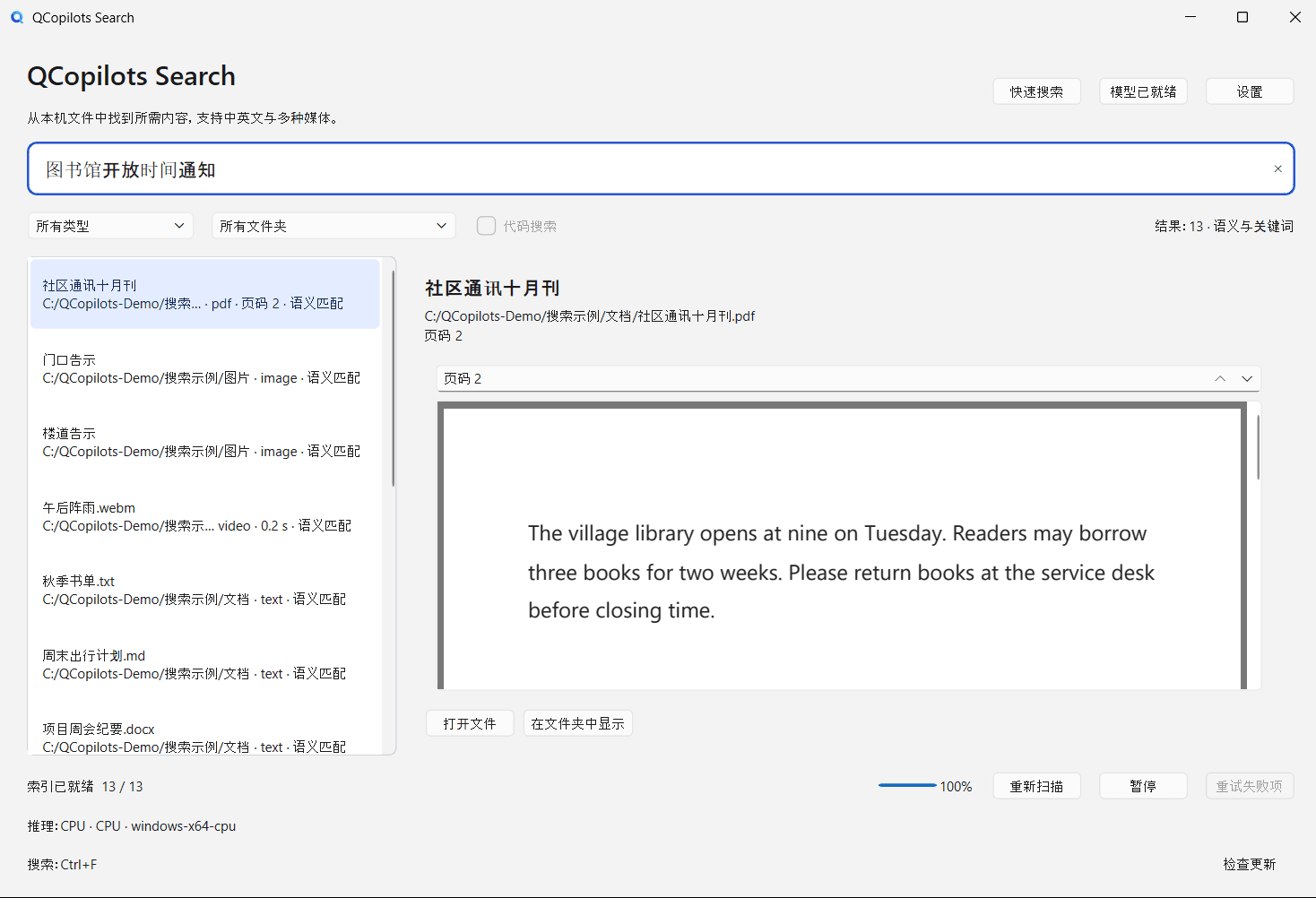Open the 所有类型 dropdown
Image resolution: width=1316 pixels, height=898 pixels.
pos(110,226)
